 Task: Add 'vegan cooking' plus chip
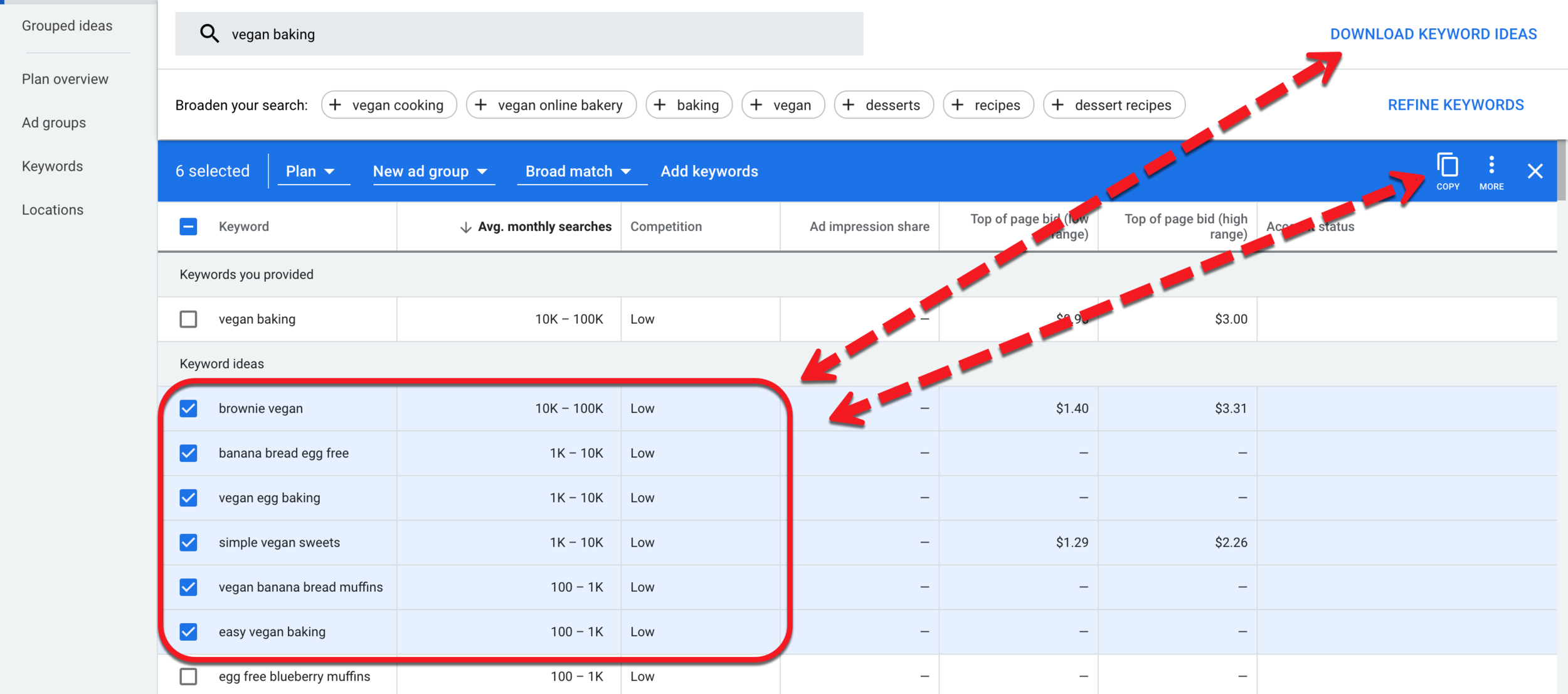(388, 105)
